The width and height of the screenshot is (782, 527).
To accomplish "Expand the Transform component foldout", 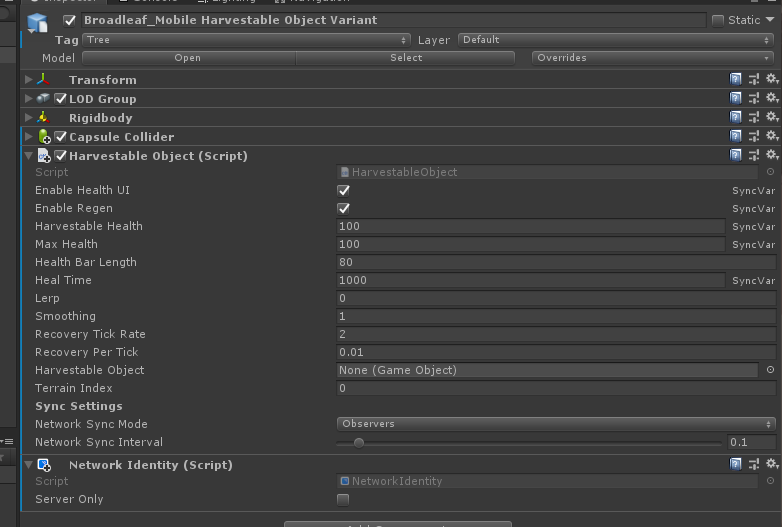I will 29,80.
